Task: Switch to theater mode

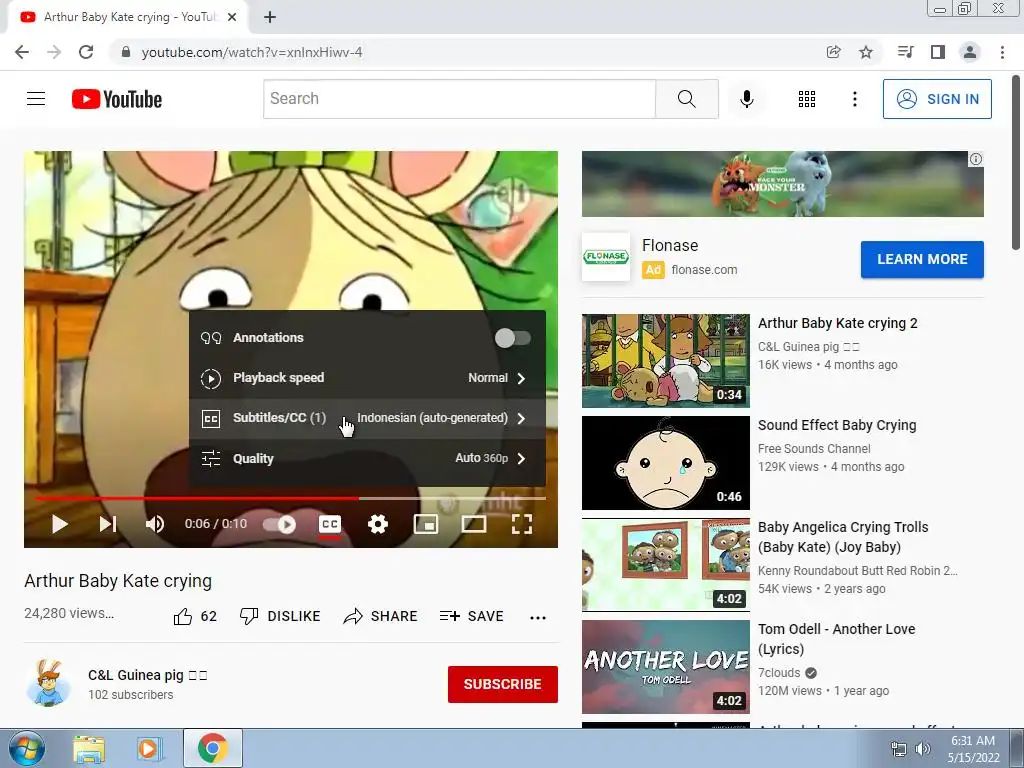Action: click(x=473, y=524)
